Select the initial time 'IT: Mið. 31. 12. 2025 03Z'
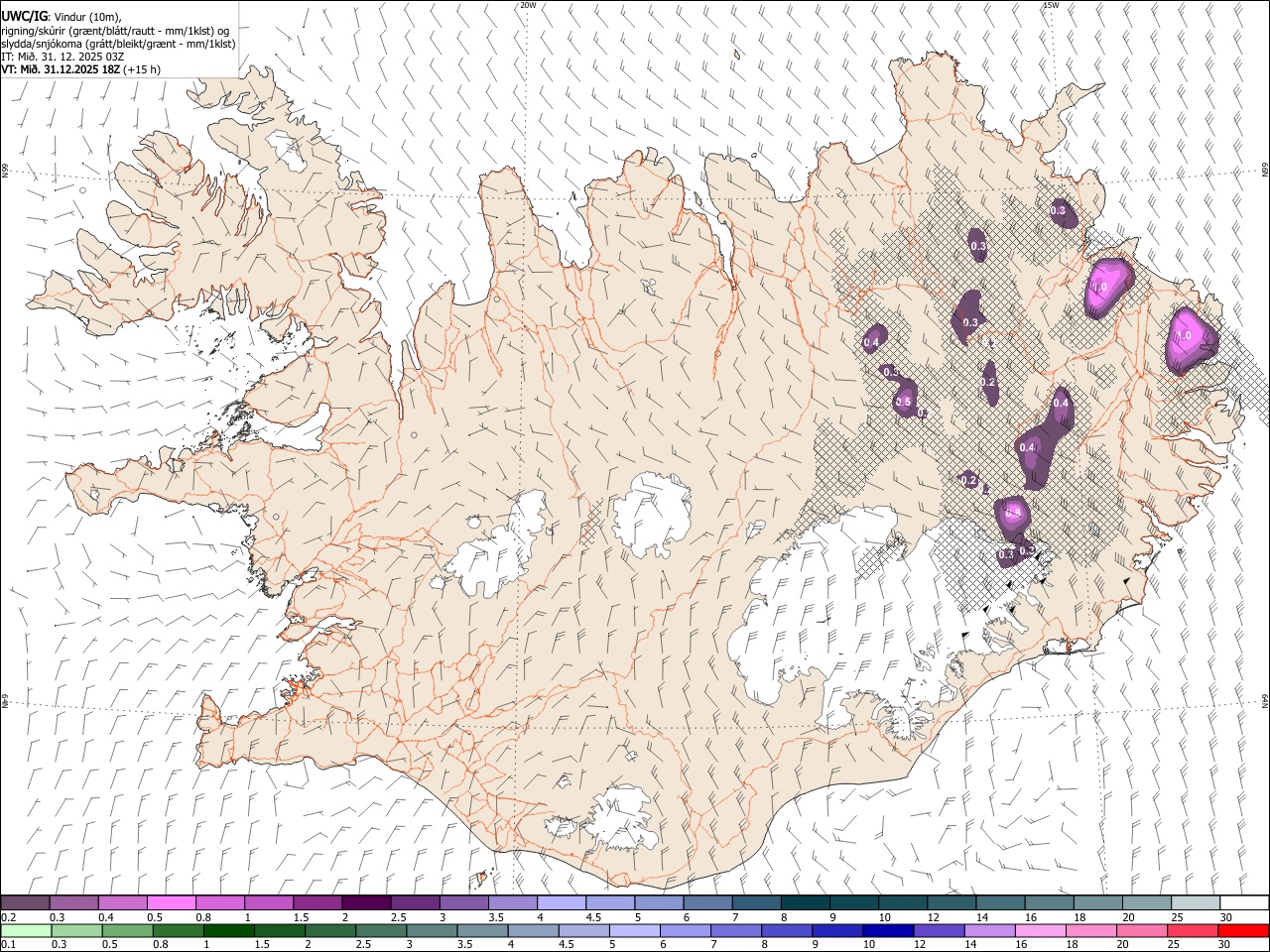 [63, 57]
